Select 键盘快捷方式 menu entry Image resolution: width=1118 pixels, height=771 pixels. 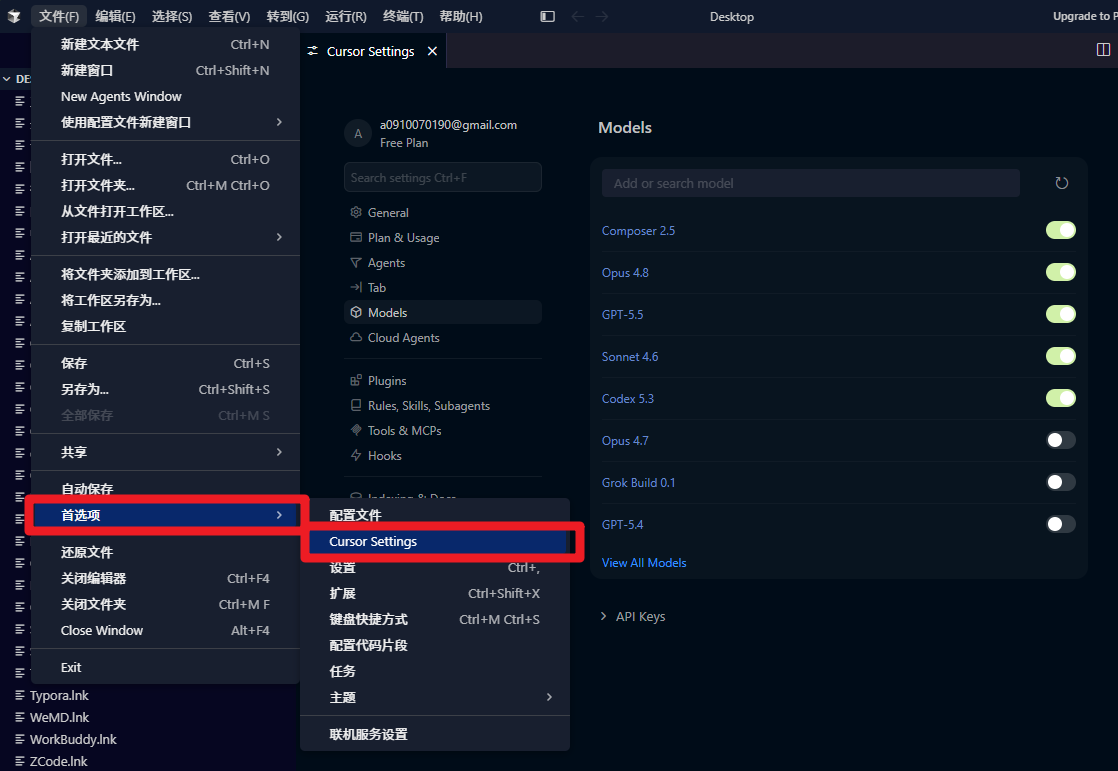click(x=434, y=619)
